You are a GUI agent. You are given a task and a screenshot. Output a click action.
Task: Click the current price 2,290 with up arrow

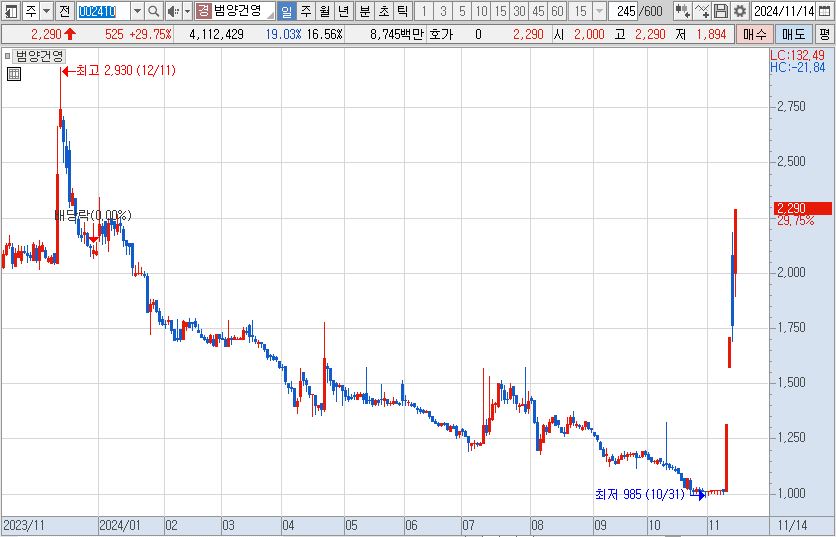[x=53, y=35]
